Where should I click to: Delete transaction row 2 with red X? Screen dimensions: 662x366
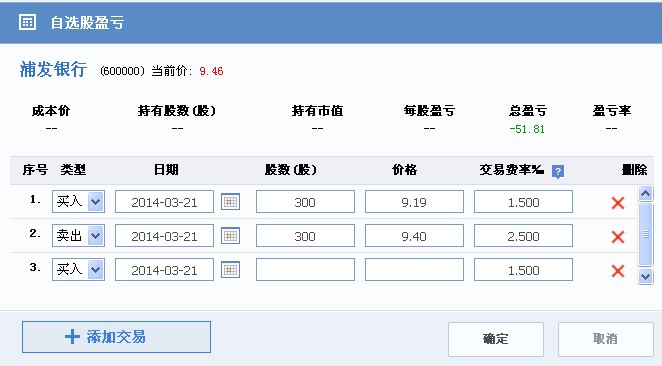(x=618, y=237)
